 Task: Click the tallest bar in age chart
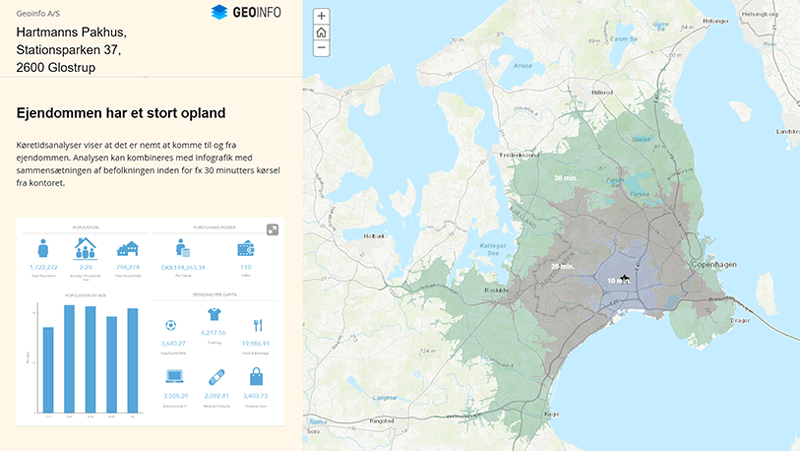click(x=70, y=358)
